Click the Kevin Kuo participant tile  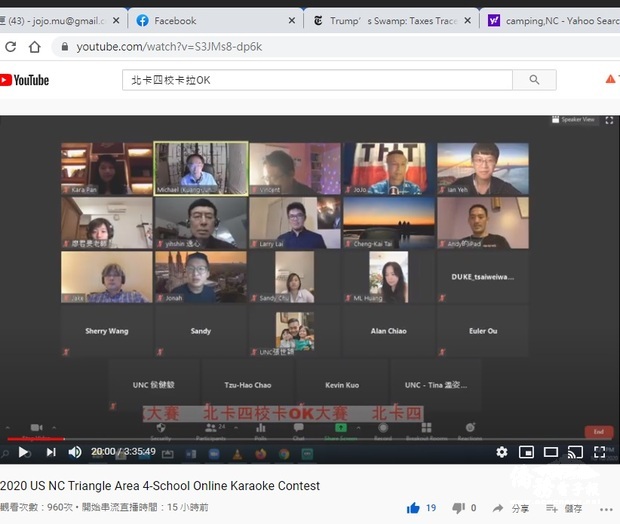[342, 385]
